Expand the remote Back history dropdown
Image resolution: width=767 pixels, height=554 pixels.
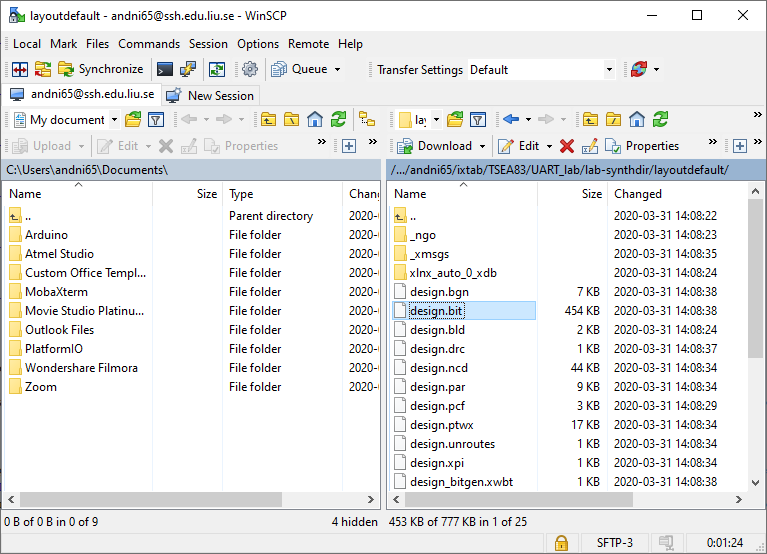pyautogui.click(x=528, y=120)
